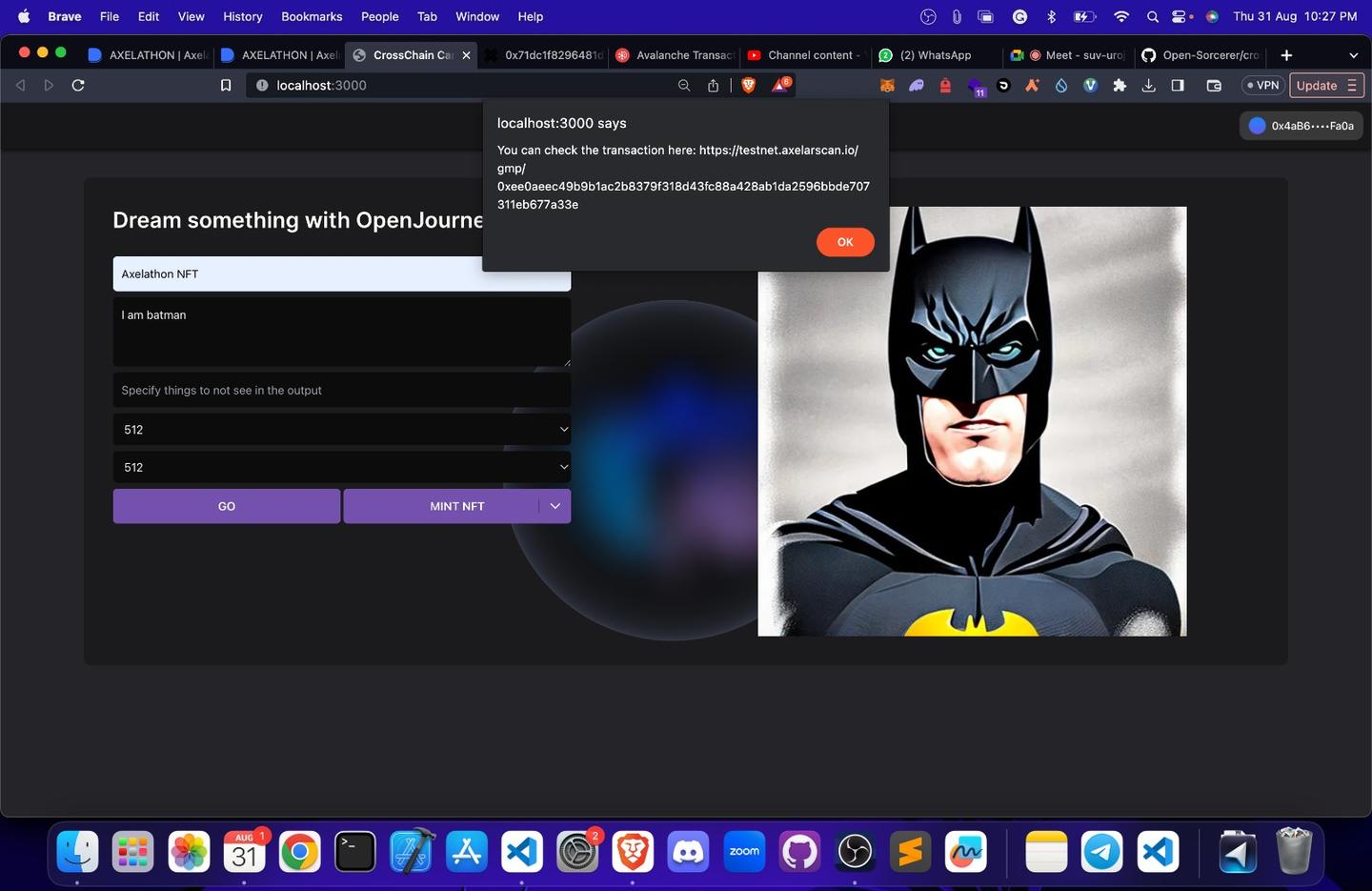Viewport: 1372px width, 891px height.
Task: Click OK in the localhost alert dialog
Action: click(x=845, y=242)
